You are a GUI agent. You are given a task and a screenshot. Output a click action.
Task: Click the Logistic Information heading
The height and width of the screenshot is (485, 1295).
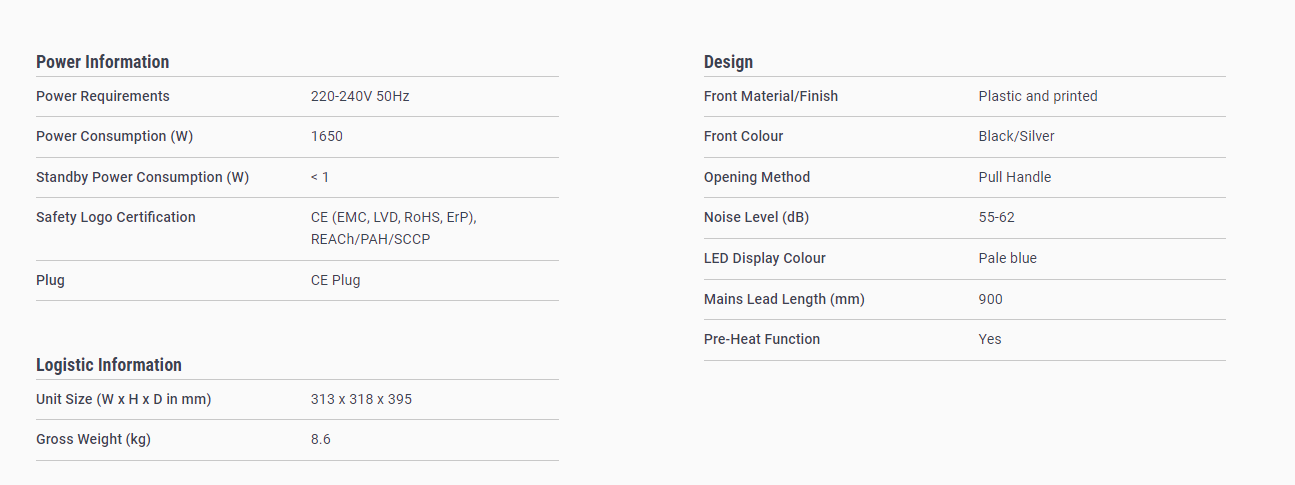(109, 365)
